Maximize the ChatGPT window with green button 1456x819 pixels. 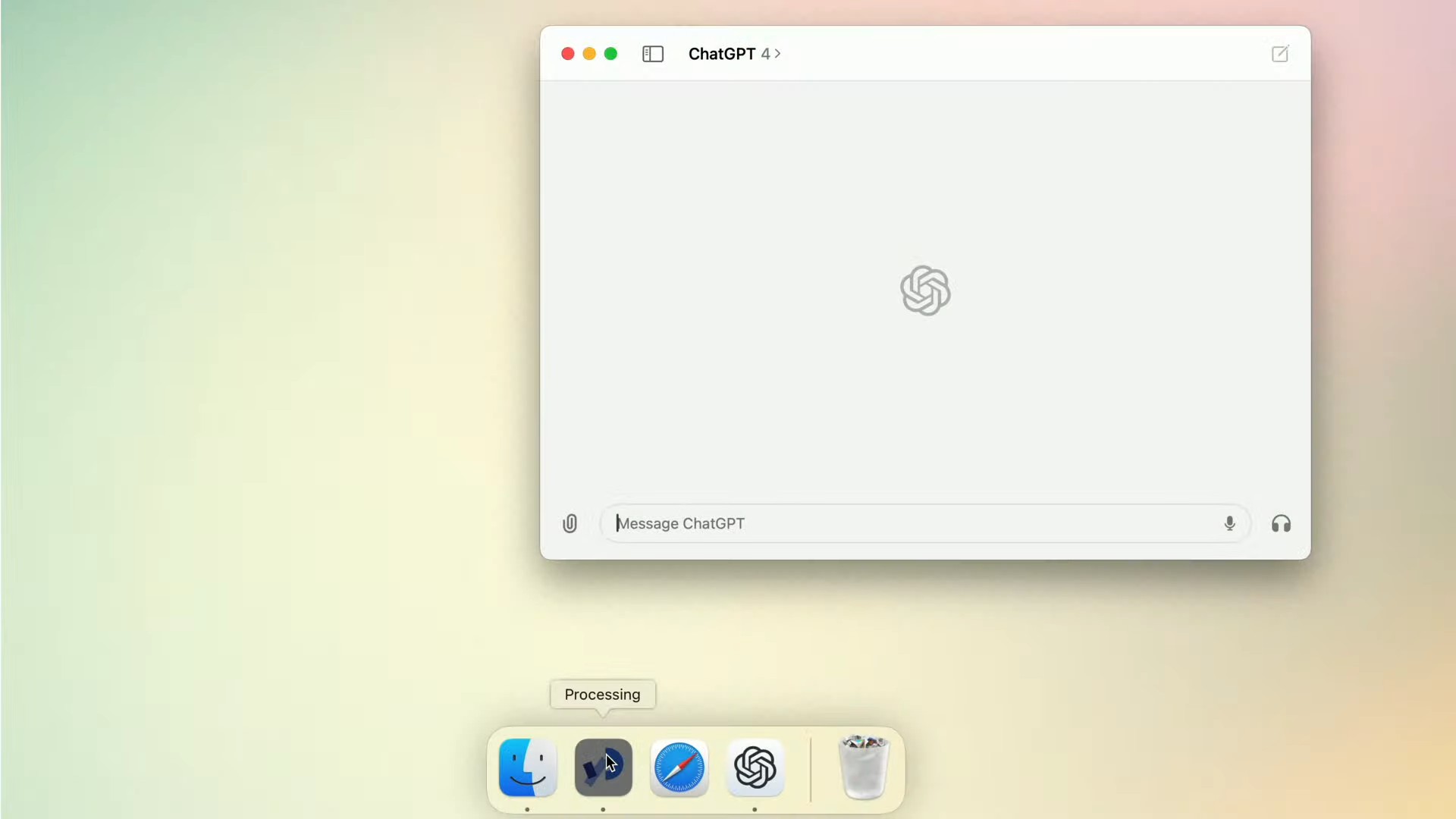pyautogui.click(x=610, y=54)
